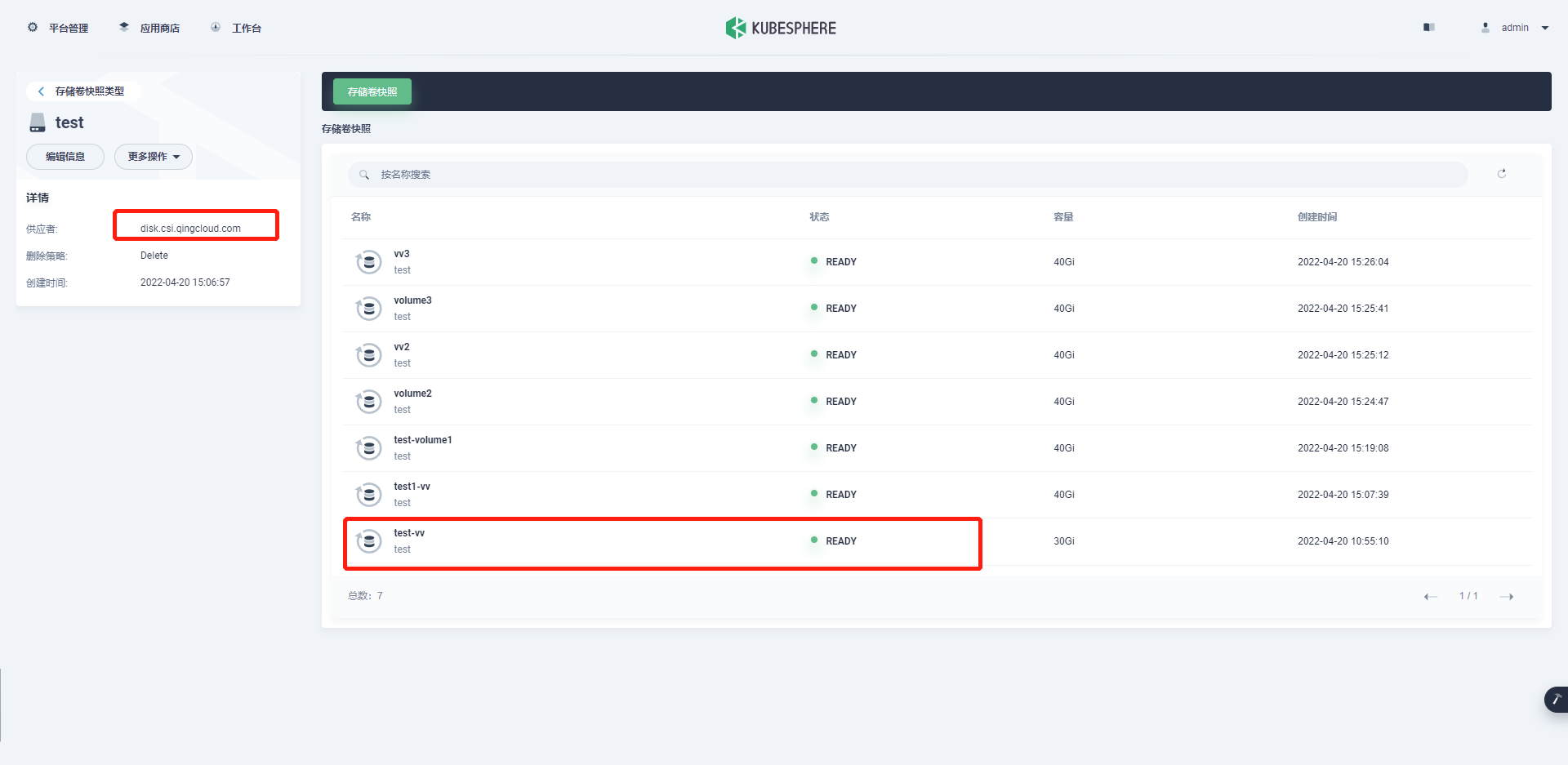The image size is (1568, 765).
Task: Select the 存储卷快照 tab
Action: (372, 91)
